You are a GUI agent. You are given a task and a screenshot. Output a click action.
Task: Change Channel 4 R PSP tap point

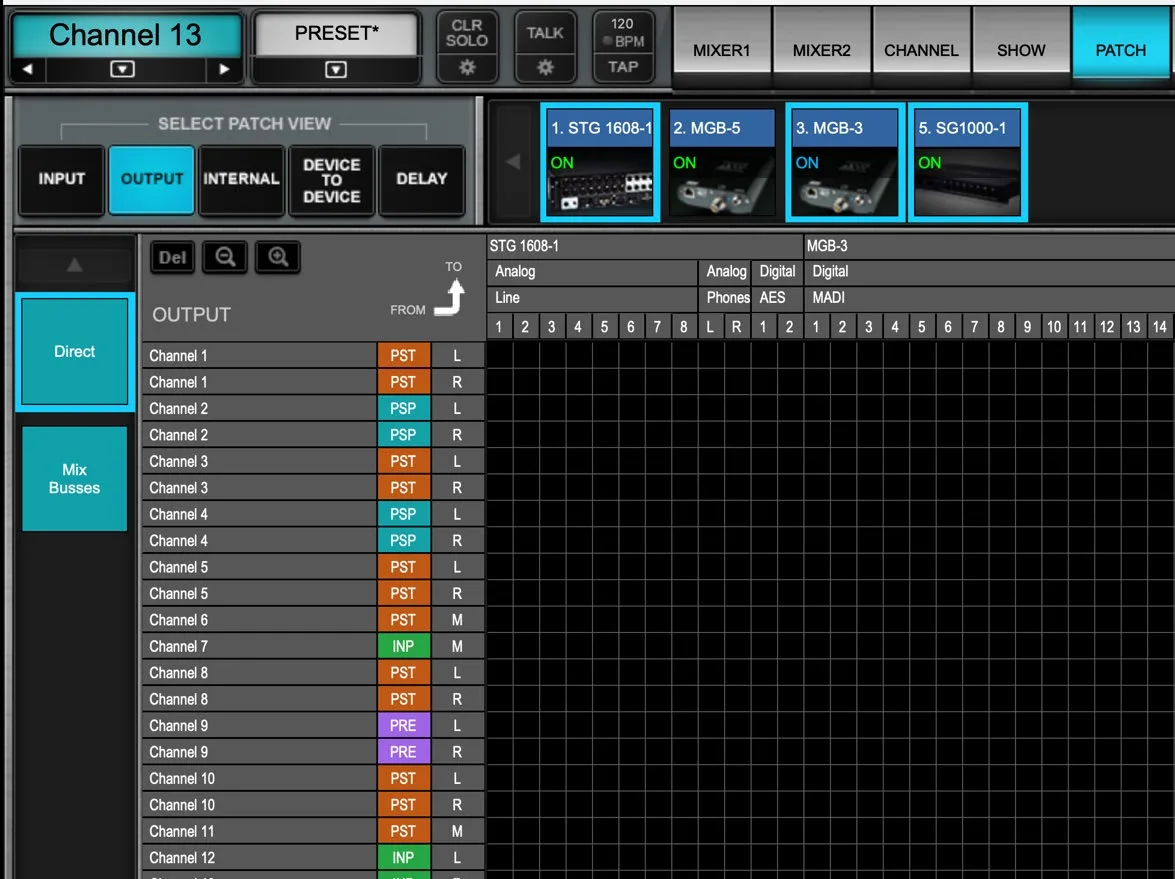coord(403,540)
